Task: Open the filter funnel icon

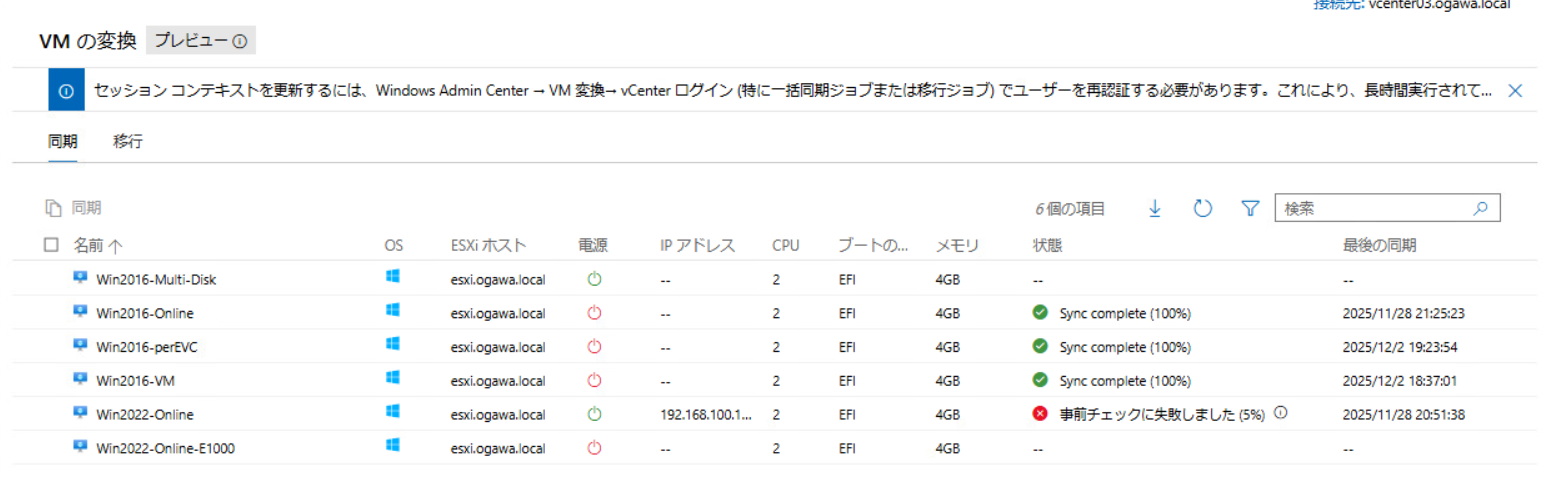Action: coord(1249,208)
